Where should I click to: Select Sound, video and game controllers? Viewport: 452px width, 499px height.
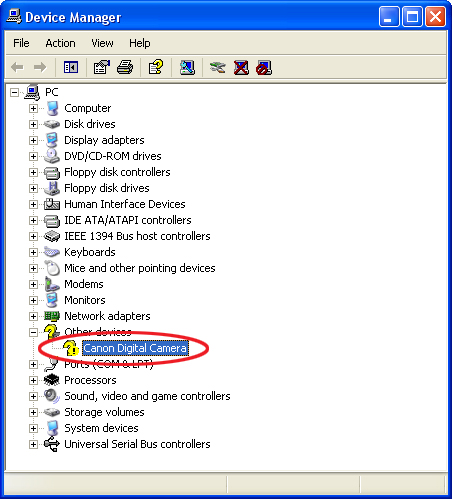pyautogui.click(x=147, y=396)
